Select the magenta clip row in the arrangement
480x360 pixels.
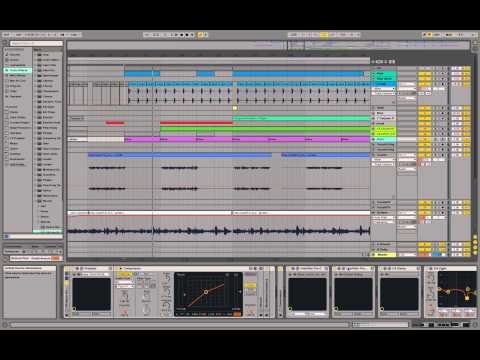pos(247,139)
